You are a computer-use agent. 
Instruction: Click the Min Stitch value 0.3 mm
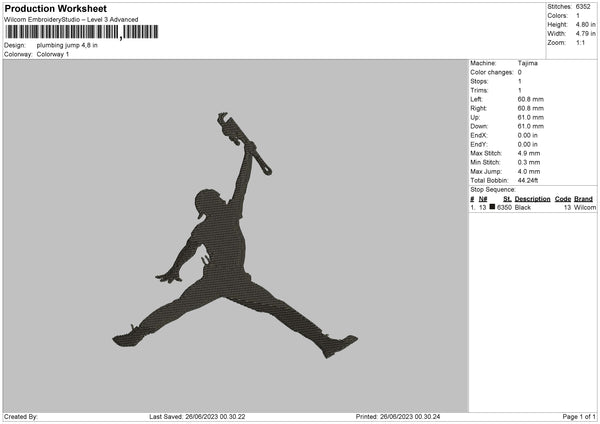coord(528,163)
